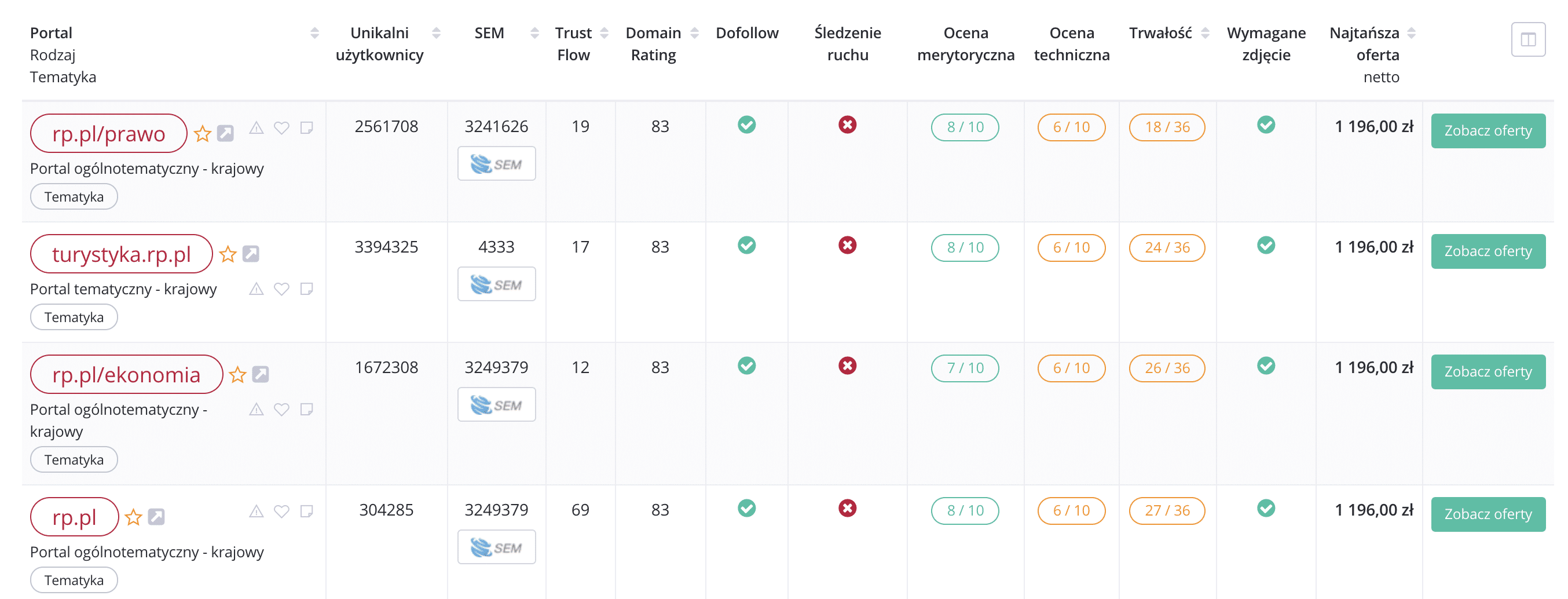This screenshot has height=599, width=1568.
Task: Sort by Trust Flow column arrows
Action: [604, 33]
